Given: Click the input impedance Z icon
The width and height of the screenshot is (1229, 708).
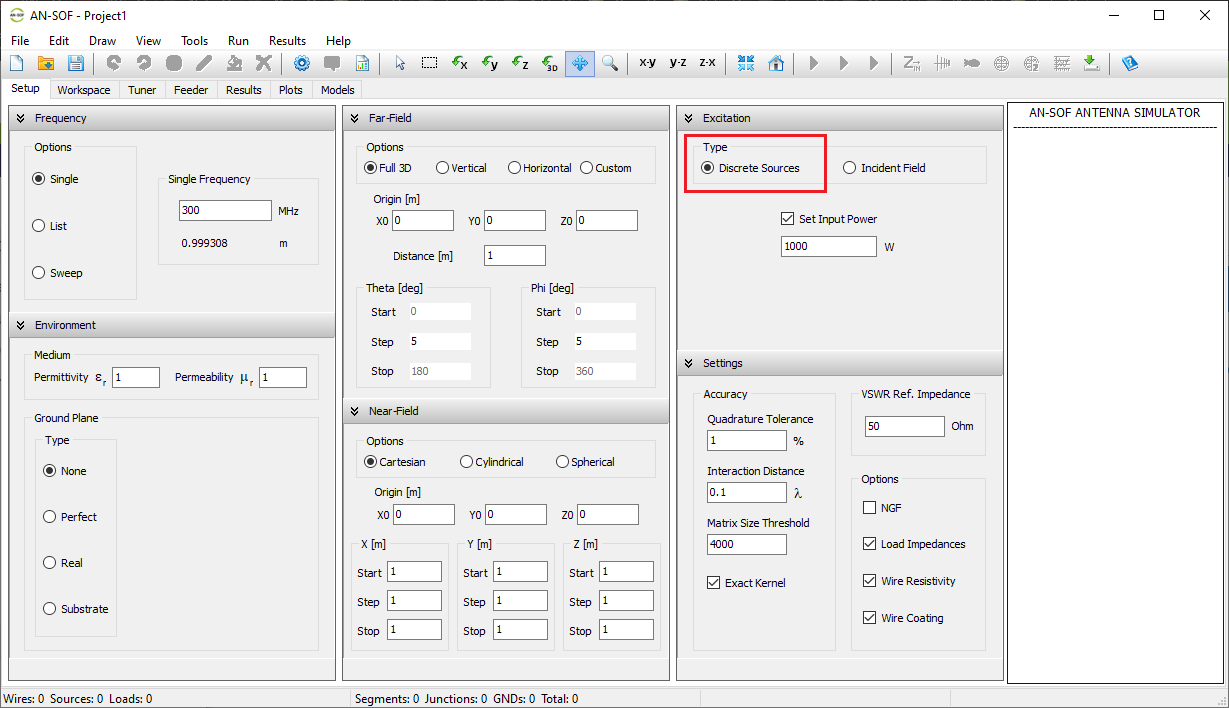Looking at the screenshot, I should (x=912, y=63).
